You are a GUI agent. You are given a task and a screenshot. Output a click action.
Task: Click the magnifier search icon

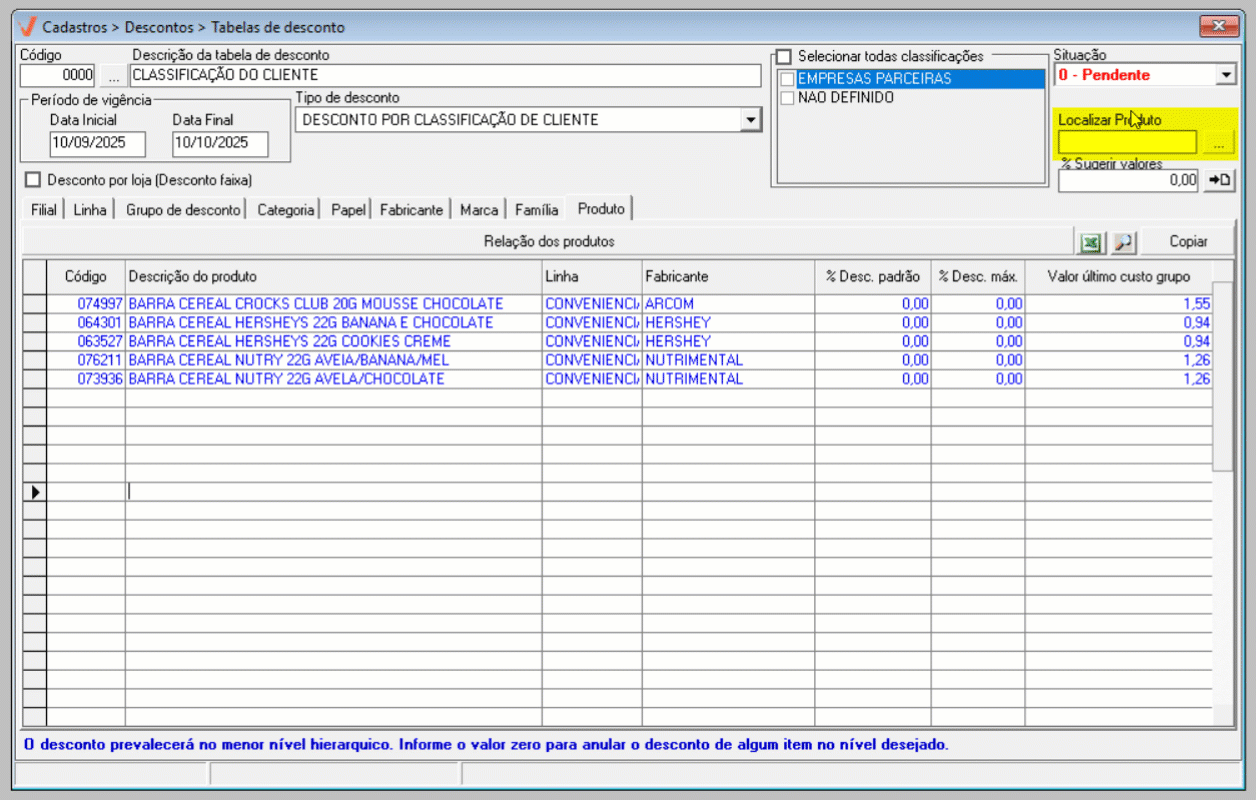(1123, 241)
